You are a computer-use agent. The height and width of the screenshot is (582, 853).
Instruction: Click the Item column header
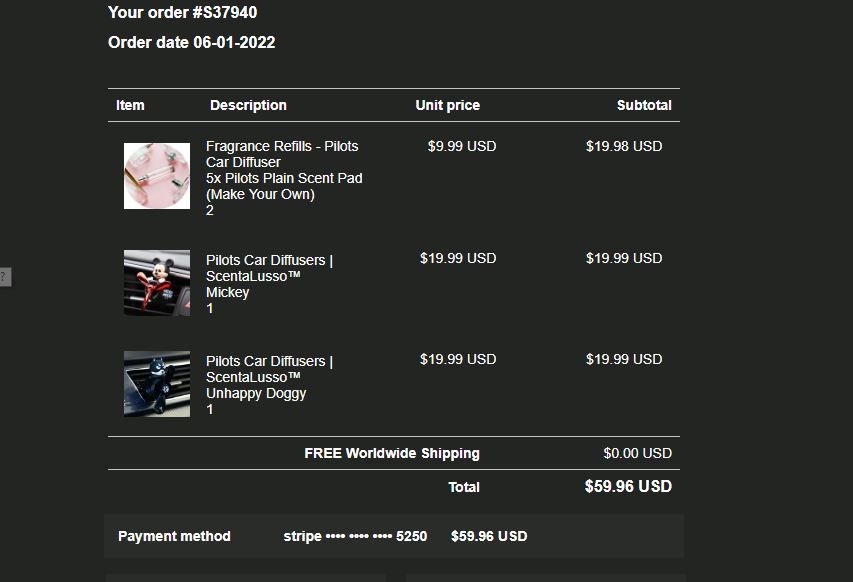(130, 105)
